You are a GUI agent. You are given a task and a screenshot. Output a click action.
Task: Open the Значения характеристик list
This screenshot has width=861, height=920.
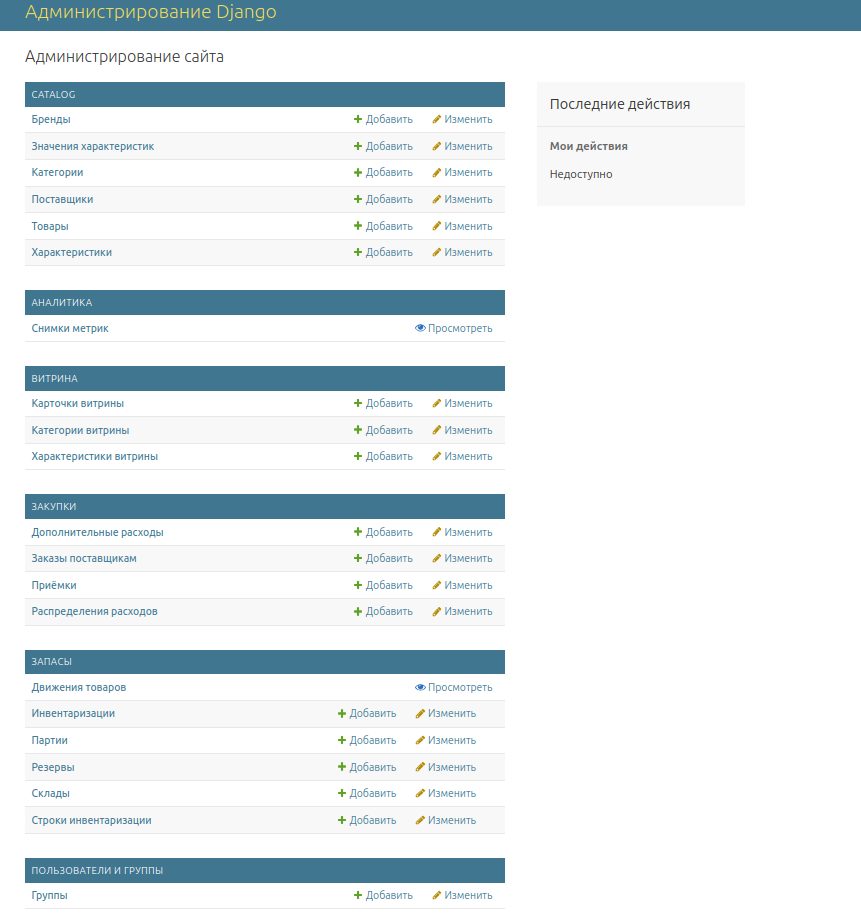[93, 146]
